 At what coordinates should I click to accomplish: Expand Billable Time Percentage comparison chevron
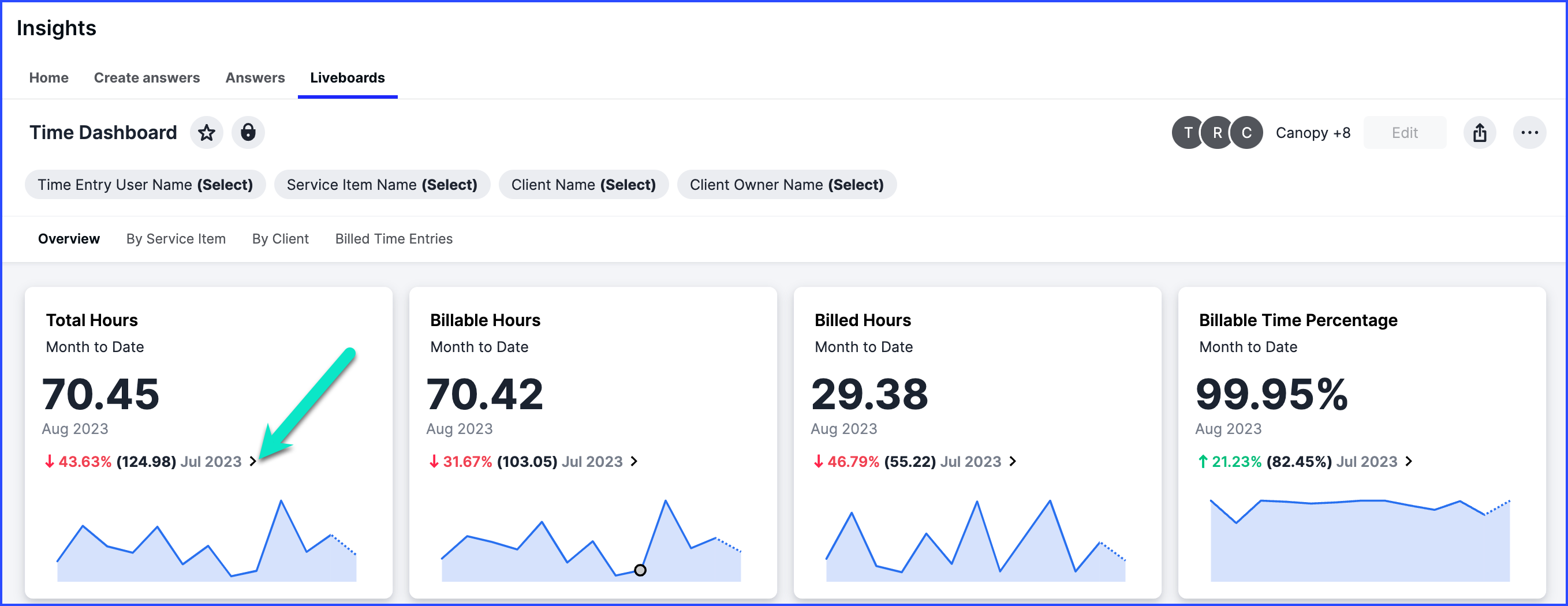coord(1409,462)
